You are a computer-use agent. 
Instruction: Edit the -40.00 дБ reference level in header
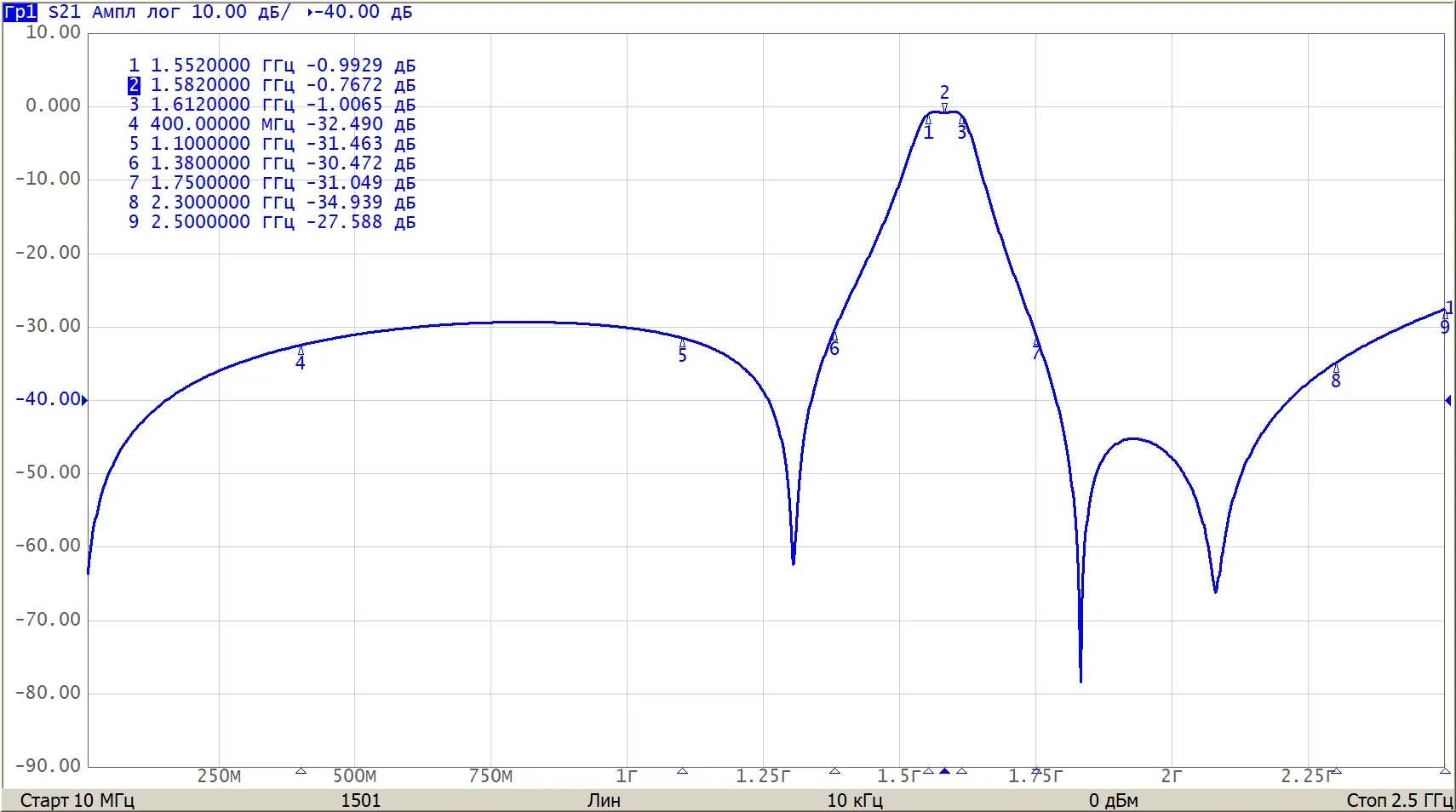point(361,12)
